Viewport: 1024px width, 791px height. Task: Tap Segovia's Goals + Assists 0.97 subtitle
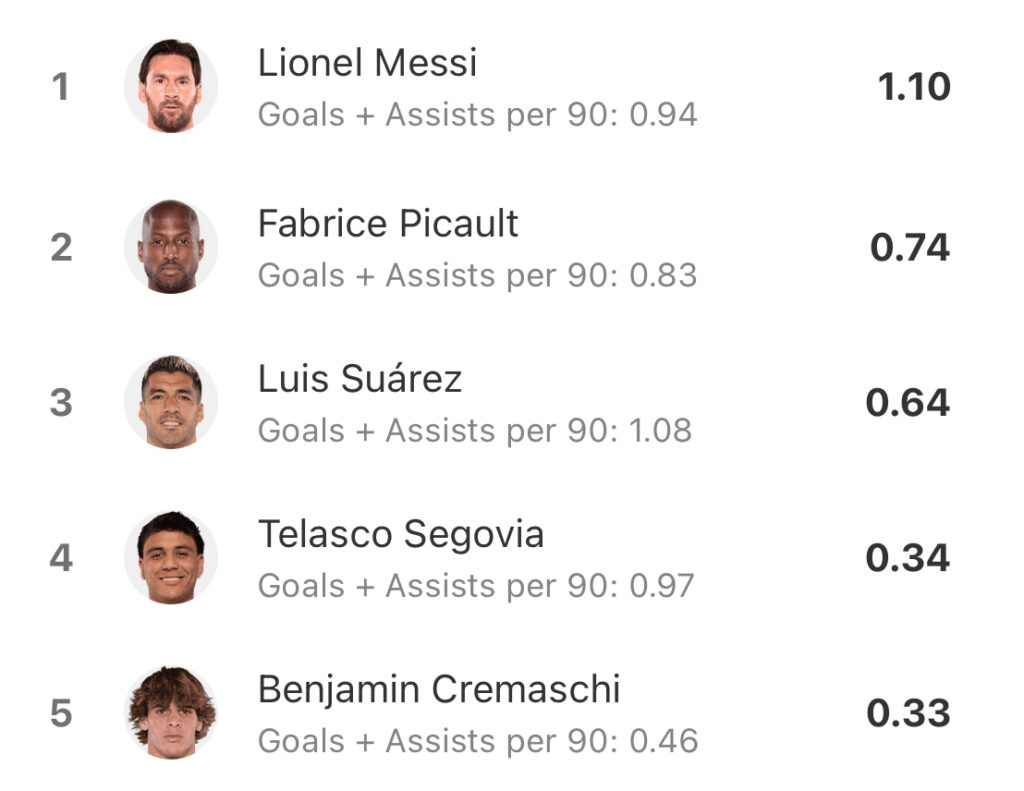(476, 586)
